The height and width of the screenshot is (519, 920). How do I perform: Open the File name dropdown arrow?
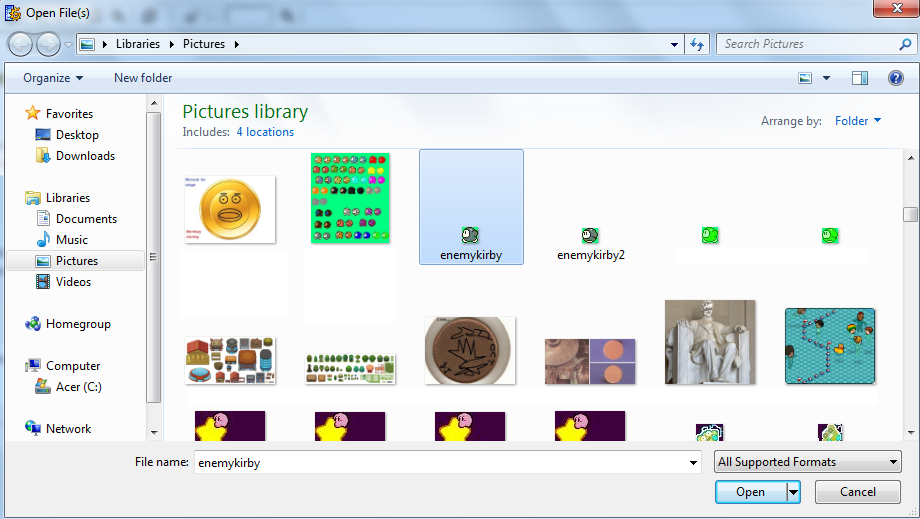[694, 463]
